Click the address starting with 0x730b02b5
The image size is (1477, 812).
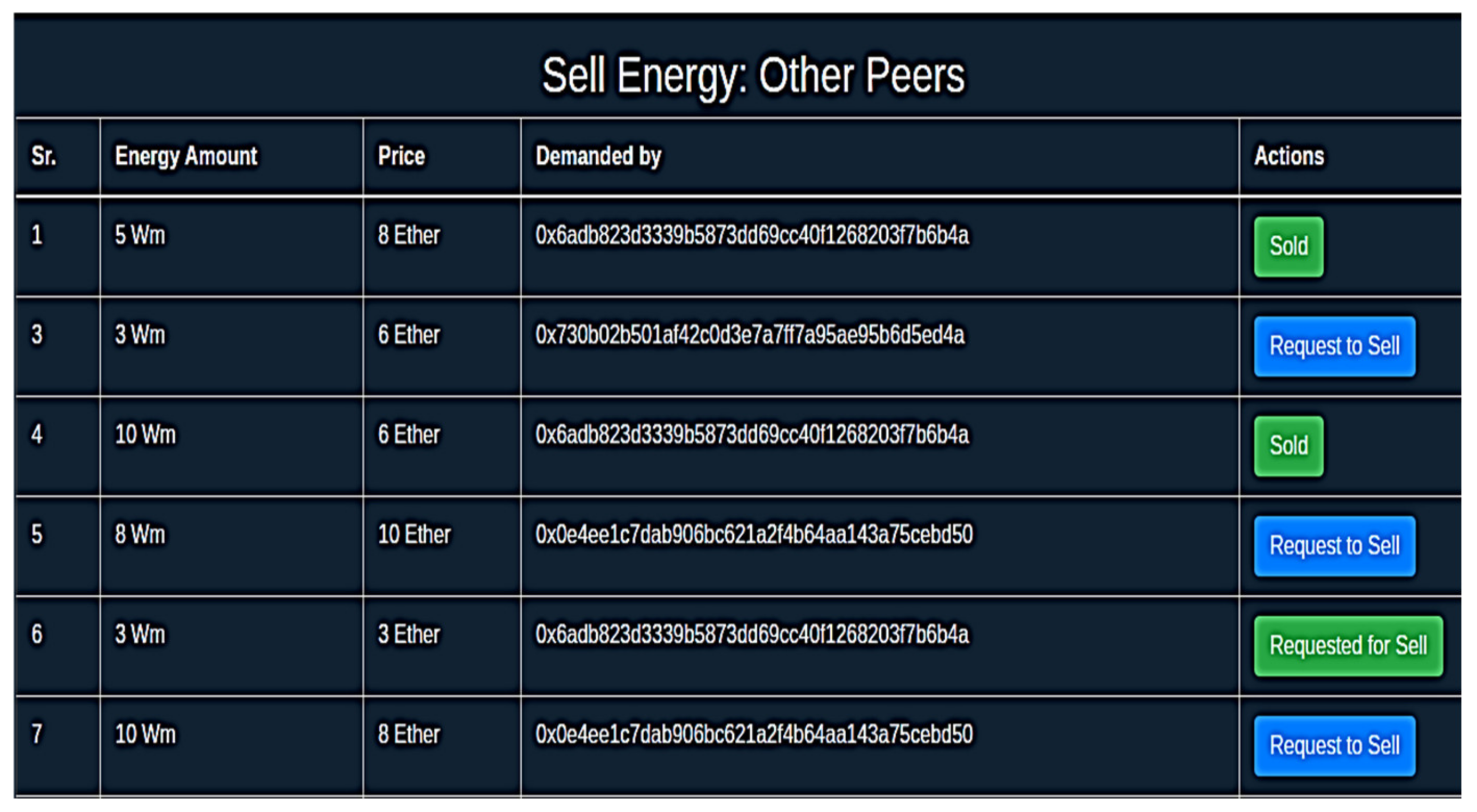coord(749,335)
